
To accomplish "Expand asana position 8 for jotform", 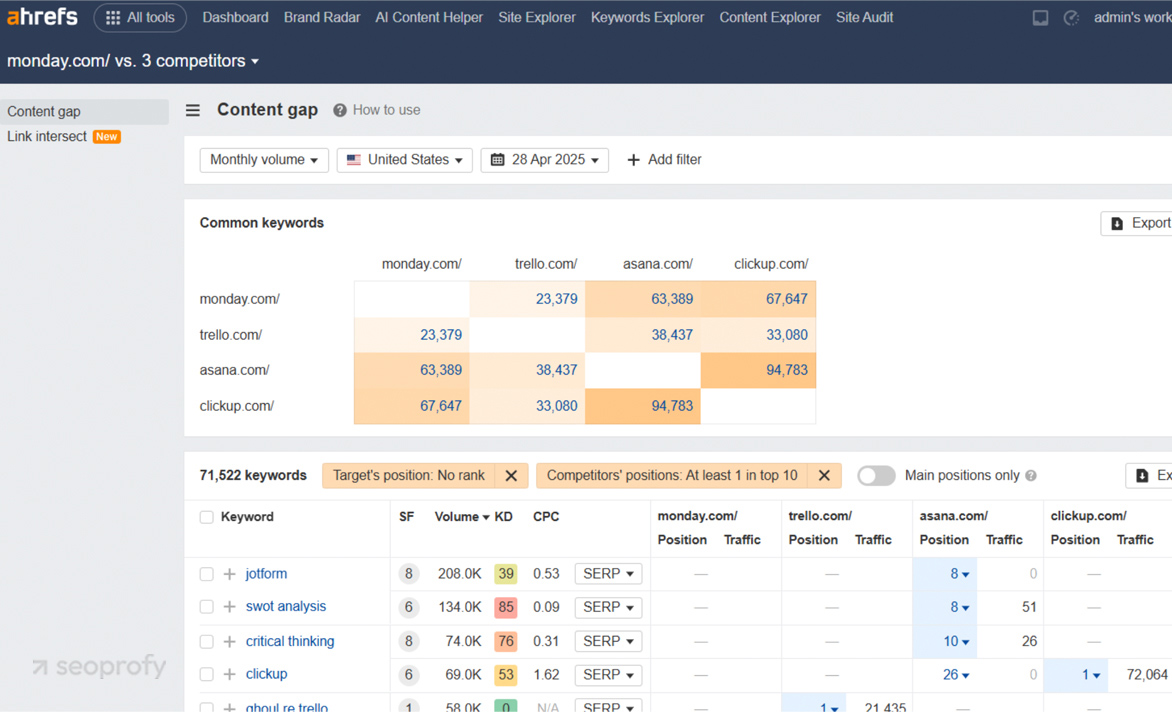I will (959, 574).
